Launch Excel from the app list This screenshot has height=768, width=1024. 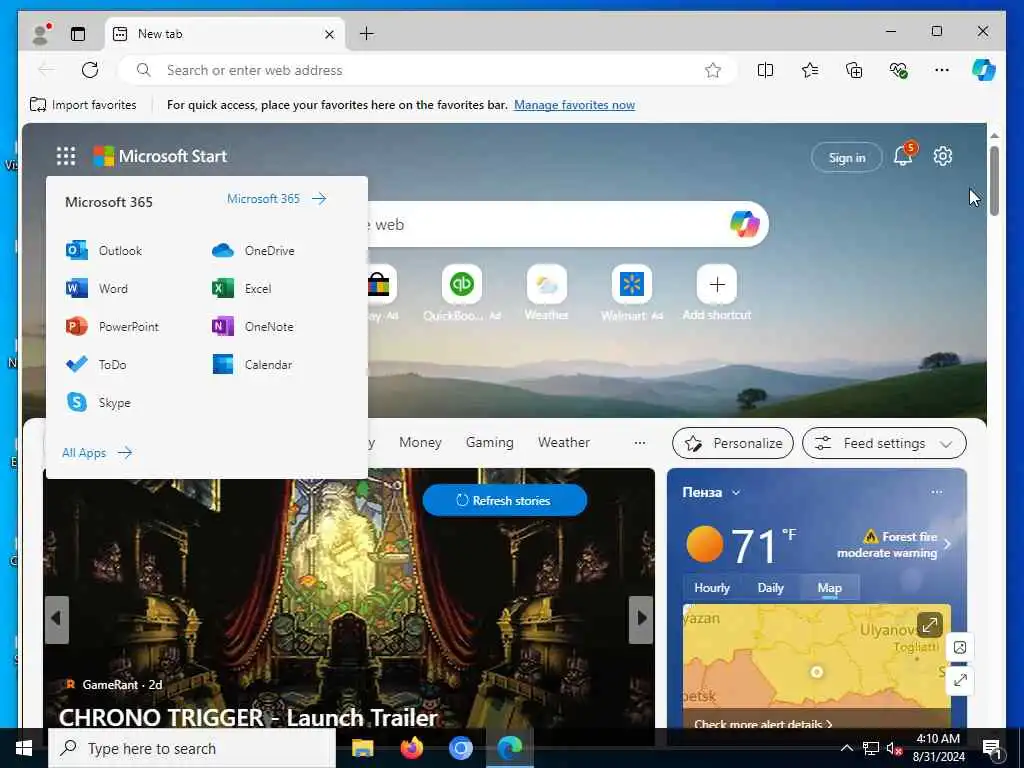point(242,289)
